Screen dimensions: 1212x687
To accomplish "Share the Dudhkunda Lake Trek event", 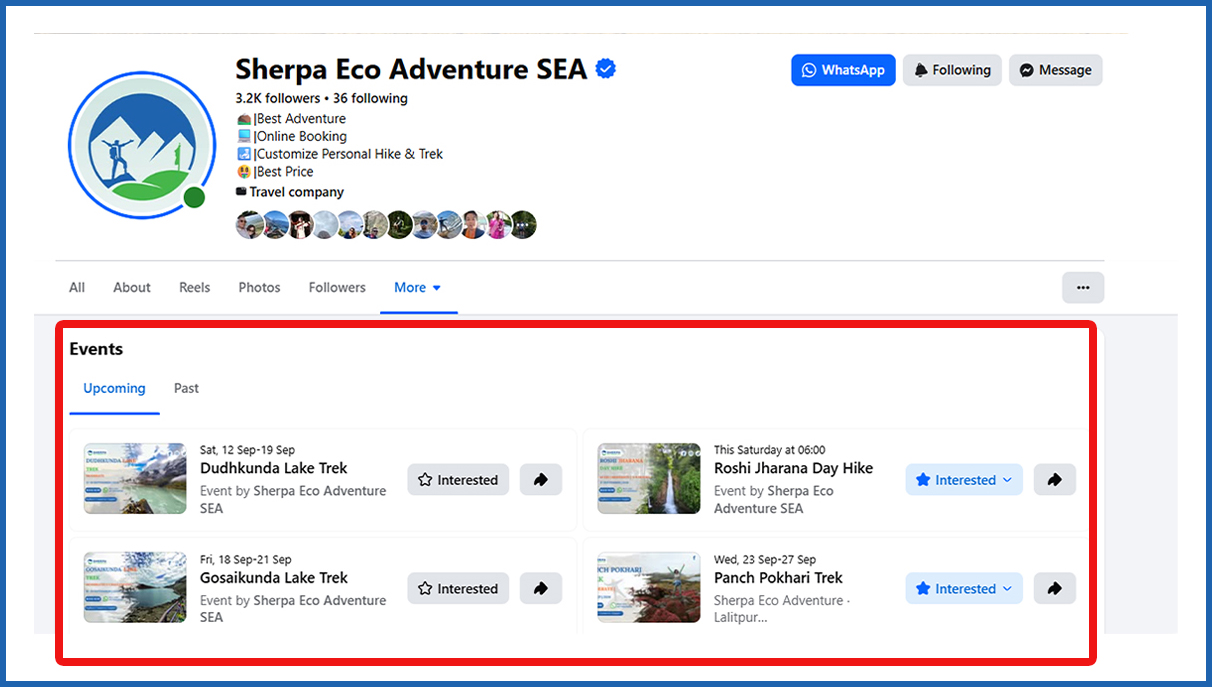I will [x=541, y=480].
